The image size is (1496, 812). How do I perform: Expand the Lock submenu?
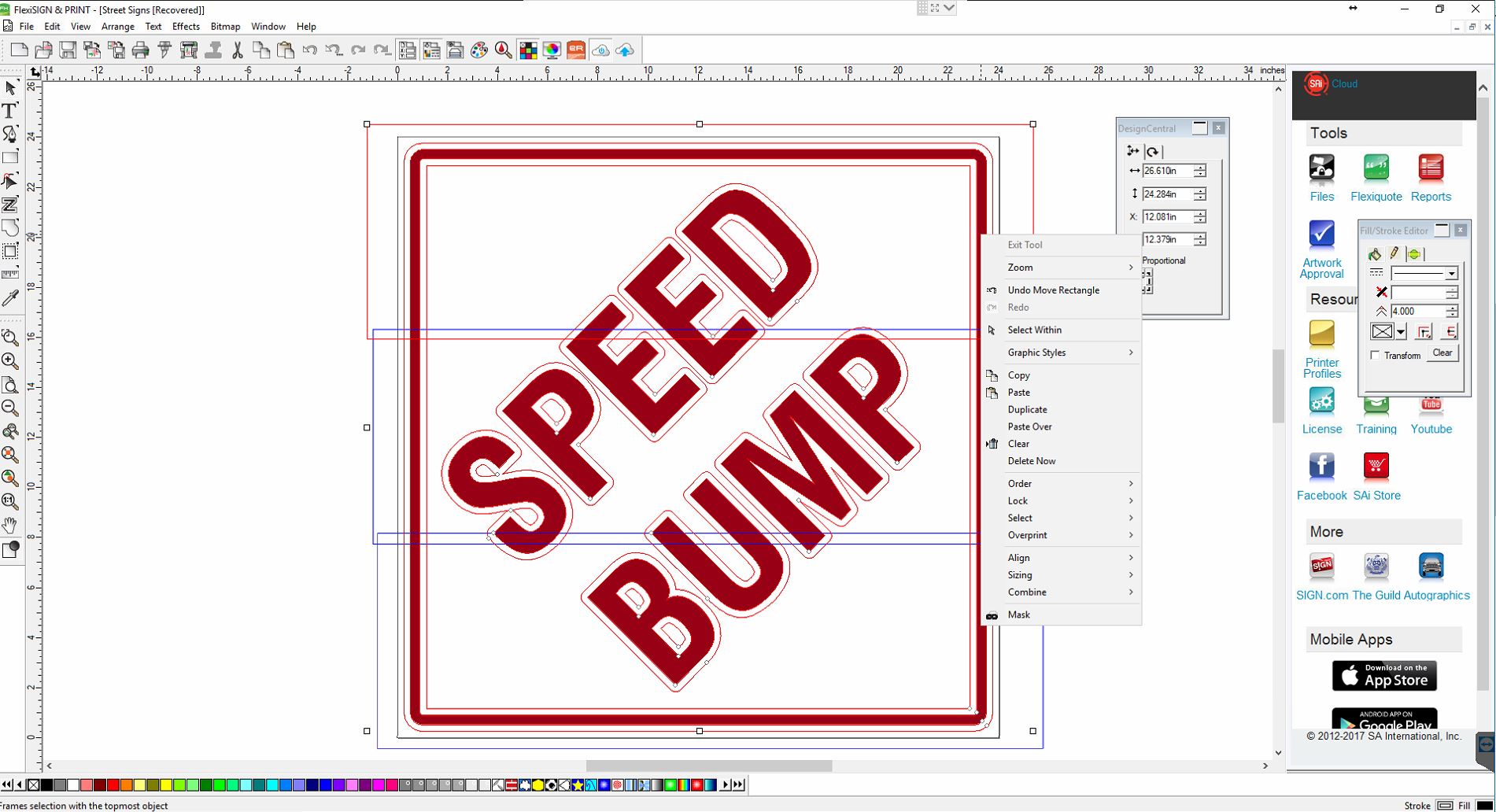pyautogui.click(x=1062, y=501)
